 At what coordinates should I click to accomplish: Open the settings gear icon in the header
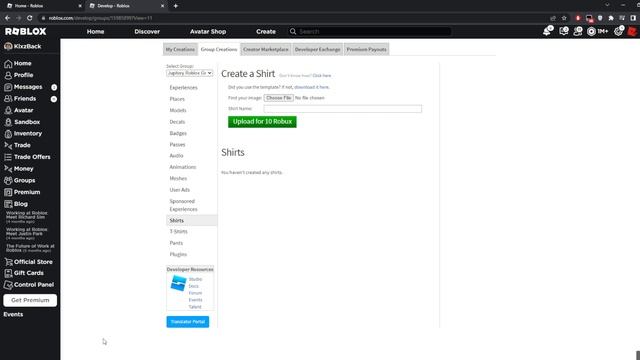click(619, 31)
